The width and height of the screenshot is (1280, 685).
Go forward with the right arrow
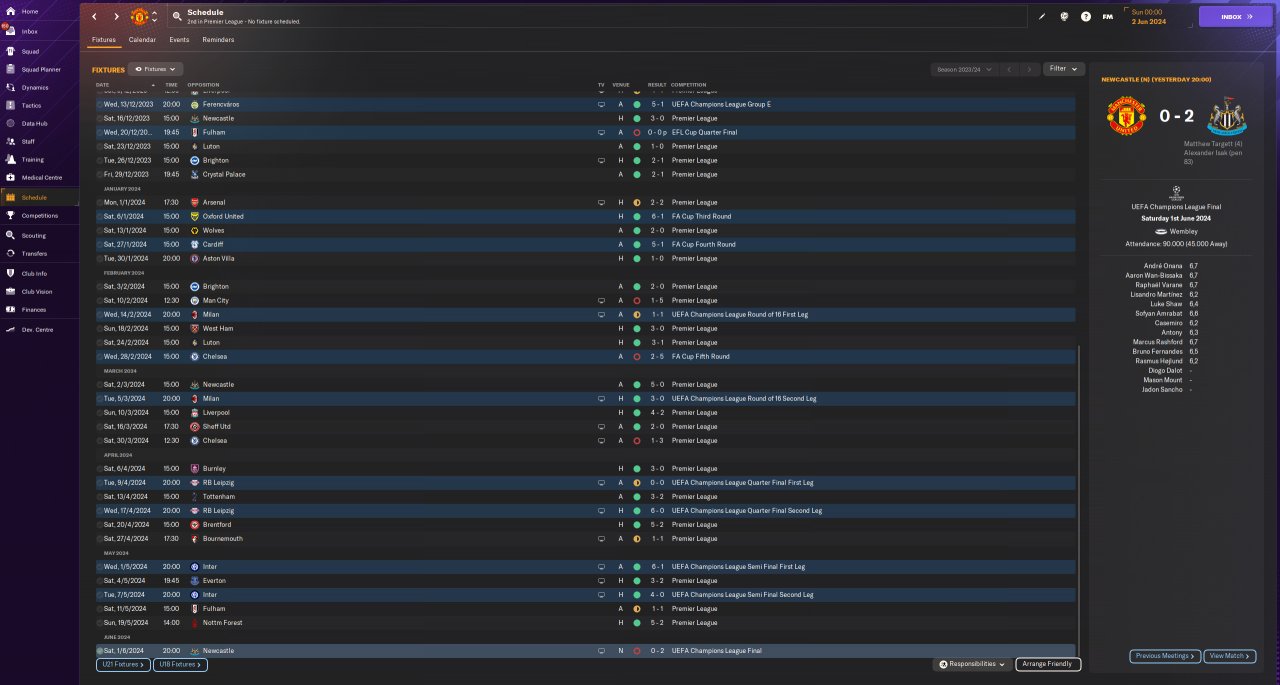tap(116, 16)
